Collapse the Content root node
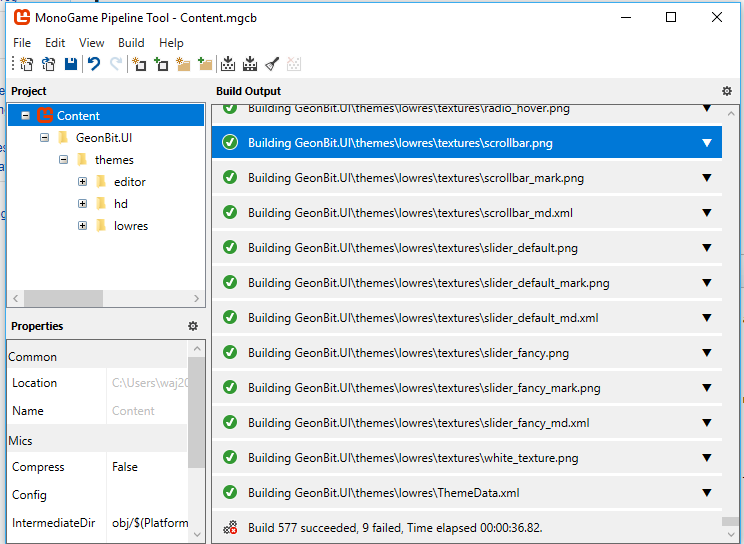Viewport: 744px width, 544px height. (x=26, y=115)
